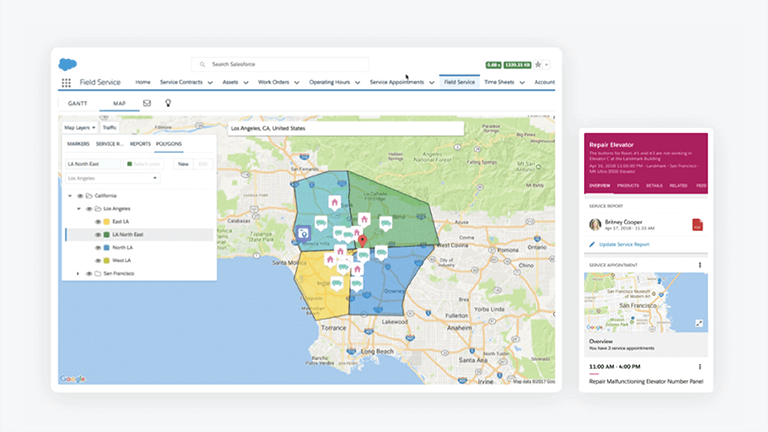The width and height of the screenshot is (768, 432).
Task: Click the New polygon button
Action: pyautogui.click(x=183, y=163)
